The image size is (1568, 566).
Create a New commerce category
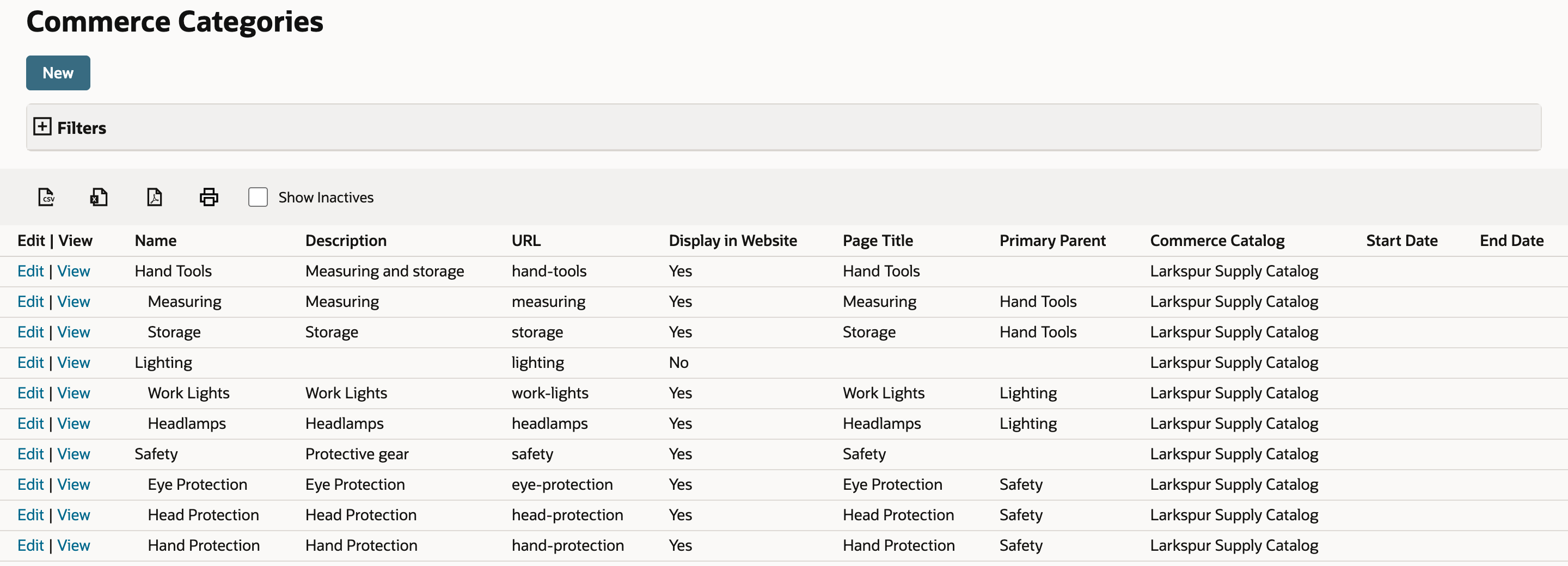(x=58, y=73)
